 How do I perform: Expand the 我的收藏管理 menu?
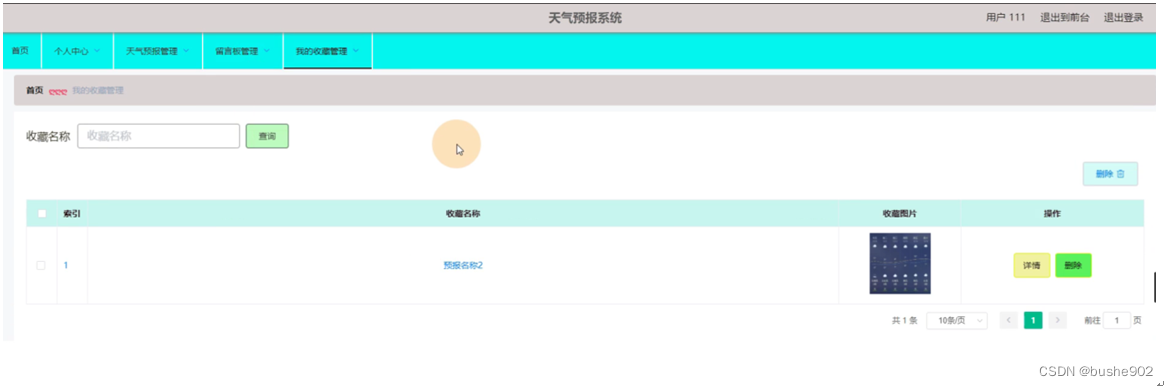[x=328, y=51]
